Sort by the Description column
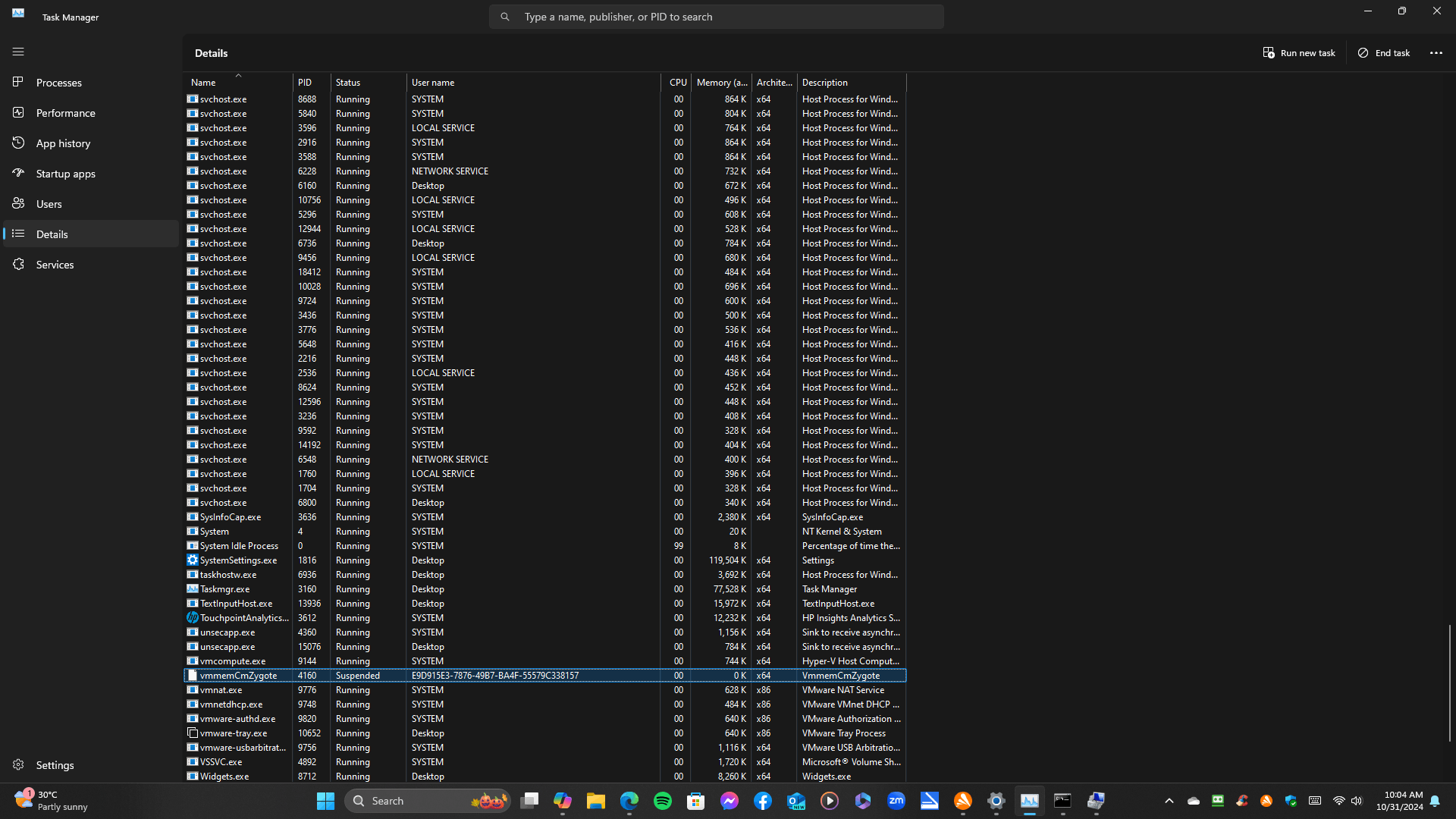This screenshot has height=819, width=1456. click(x=852, y=83)
